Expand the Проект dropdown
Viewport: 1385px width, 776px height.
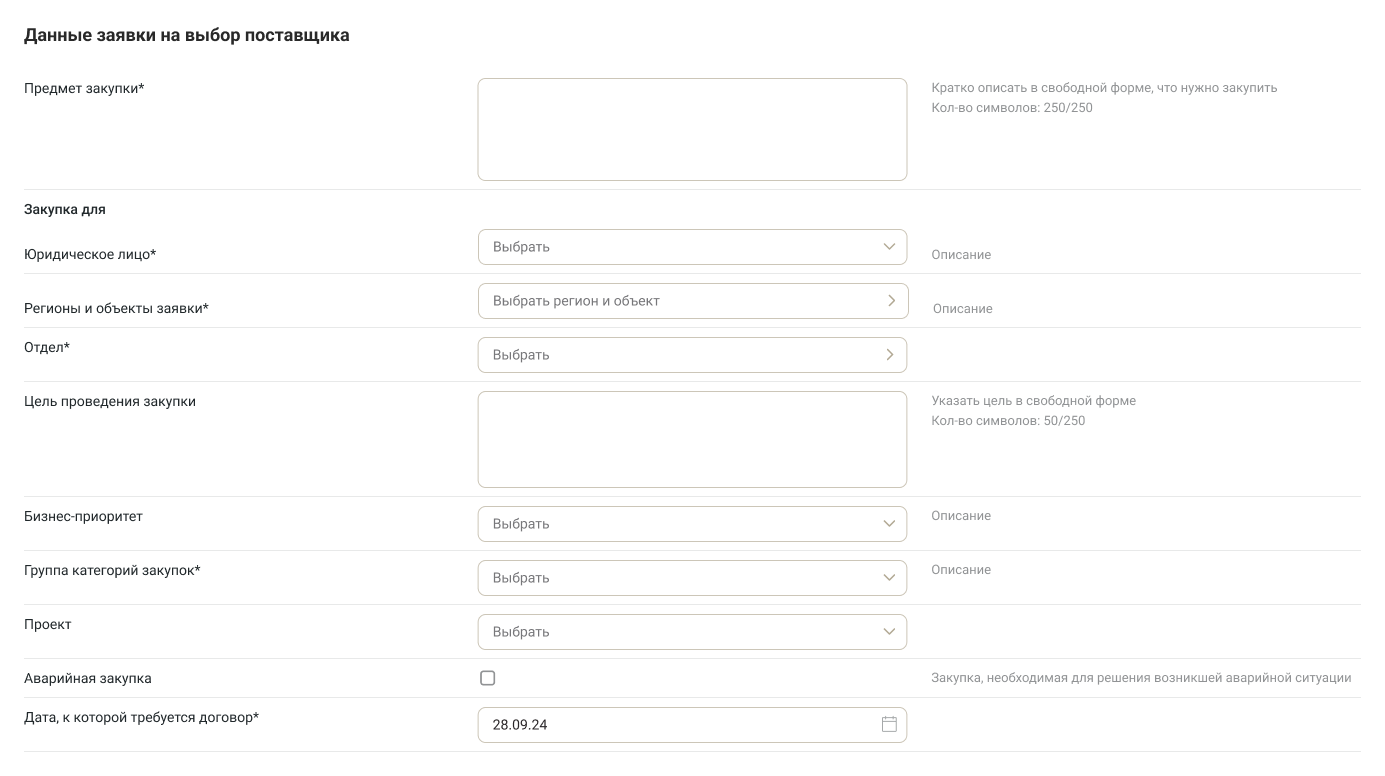click(x=692, y=632)
